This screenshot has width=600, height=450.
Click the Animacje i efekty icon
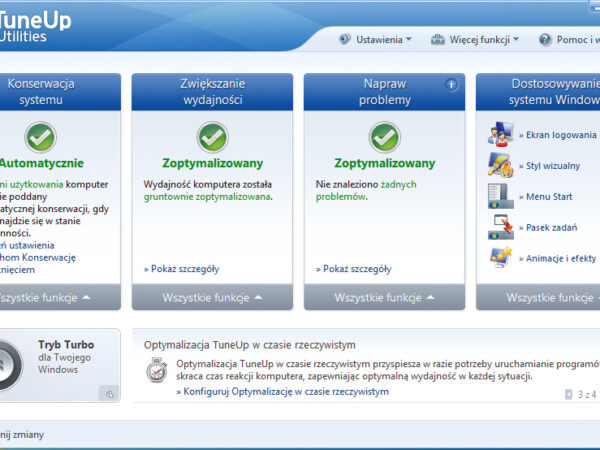click(500, 258)
